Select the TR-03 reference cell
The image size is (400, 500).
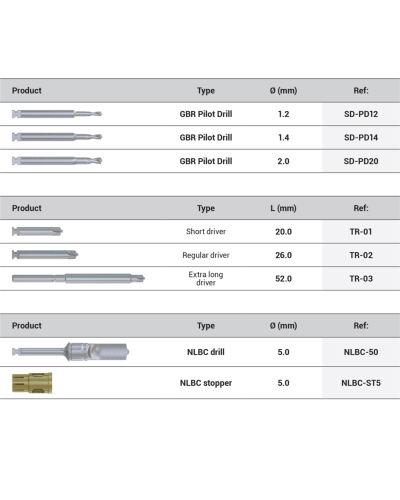tap(361, 278)
